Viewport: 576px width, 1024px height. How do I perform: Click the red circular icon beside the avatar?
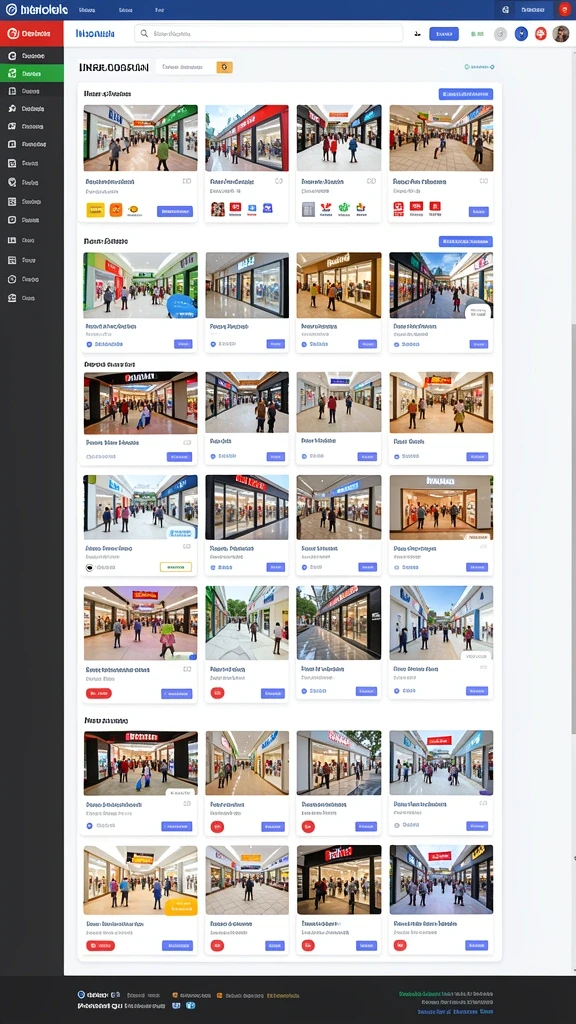pyautogui.click(x=541, y=34)
